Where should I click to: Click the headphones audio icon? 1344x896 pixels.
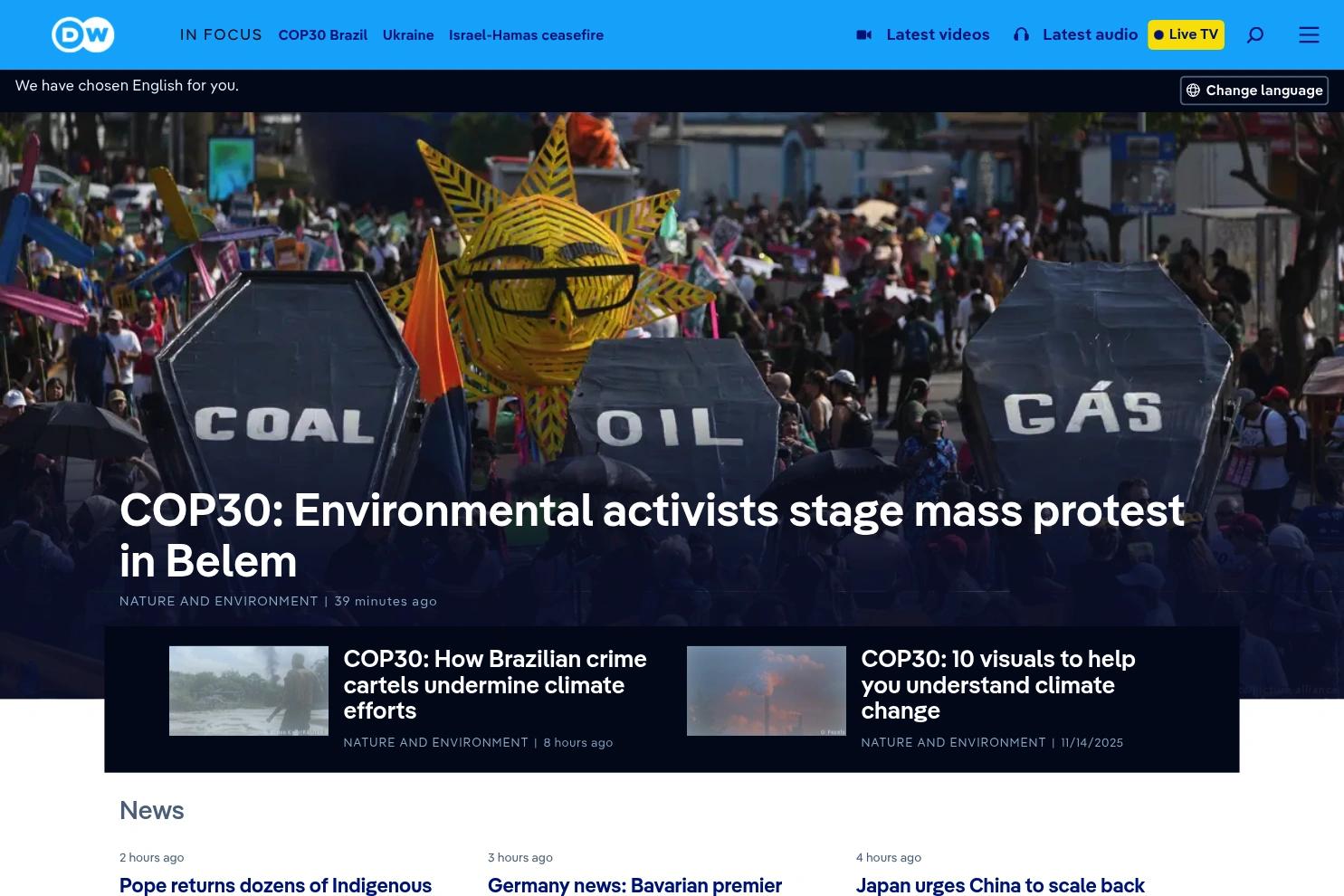1021,35
